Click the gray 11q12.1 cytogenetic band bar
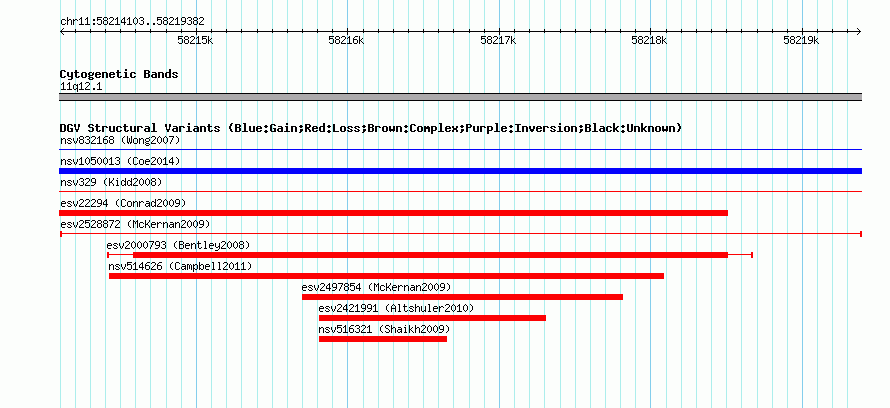 pos(460,97)
